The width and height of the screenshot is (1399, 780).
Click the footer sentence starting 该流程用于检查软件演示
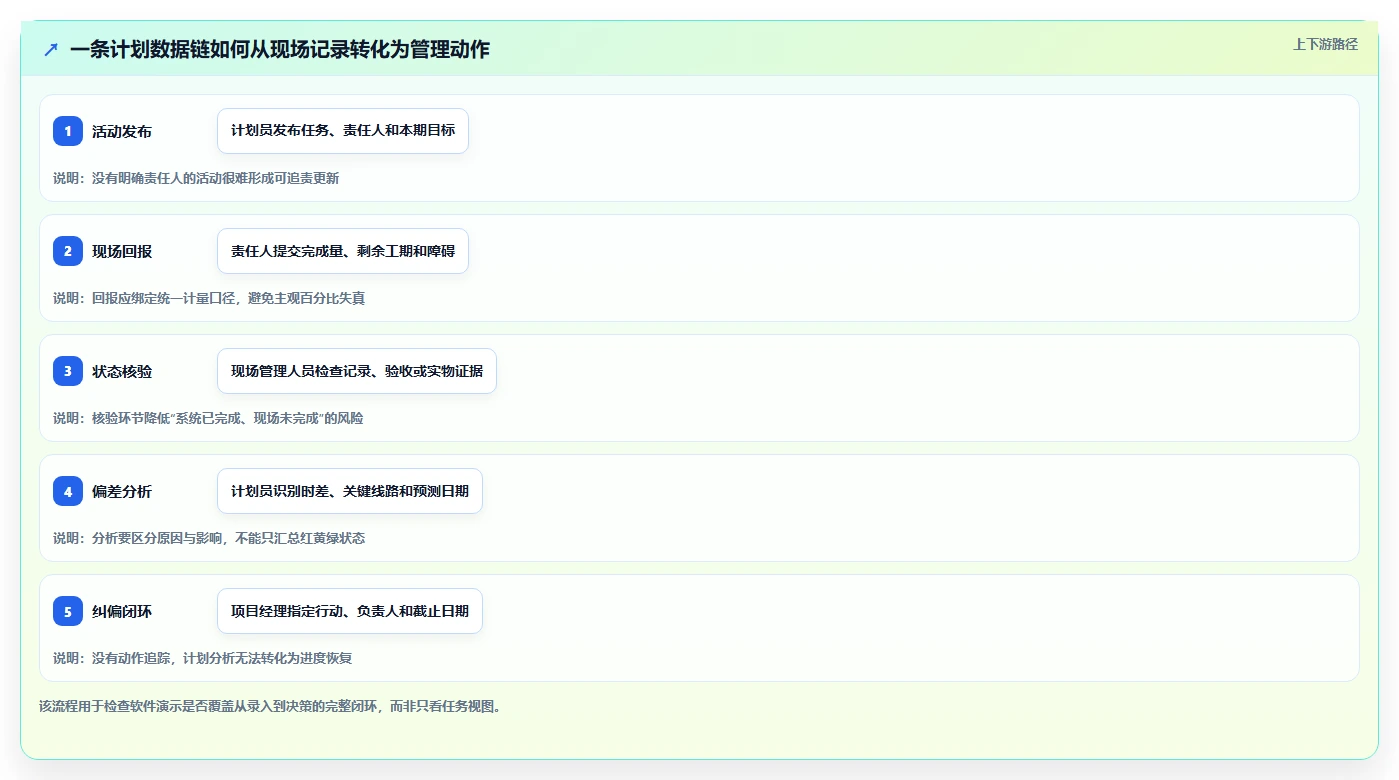point(270,706)
